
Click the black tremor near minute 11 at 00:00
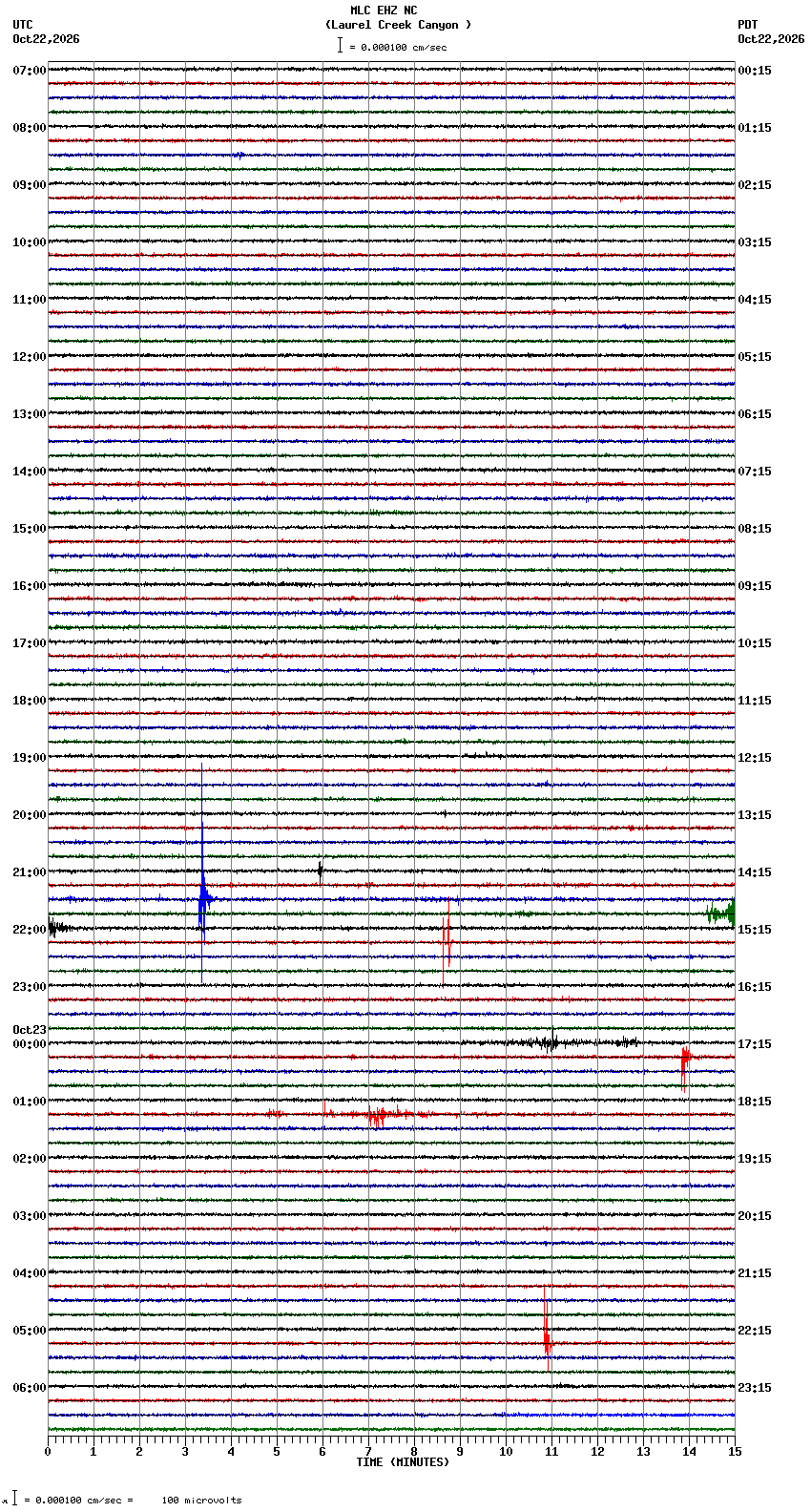(x=548, y=1042)
